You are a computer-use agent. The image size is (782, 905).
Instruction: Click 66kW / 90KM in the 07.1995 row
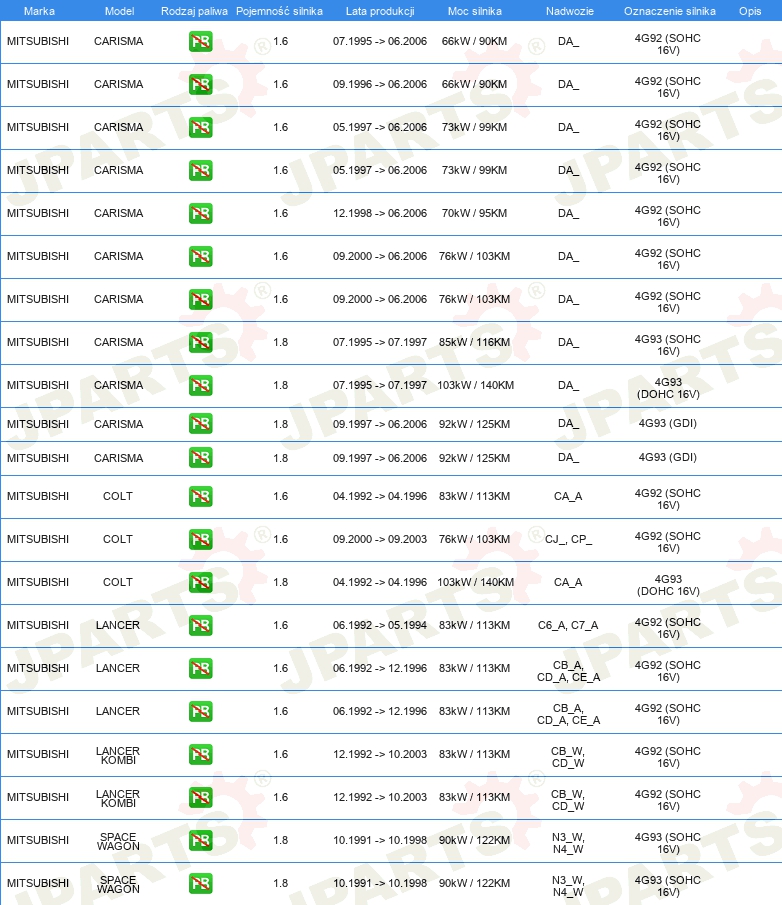pyautogui.click(x=474, y=42)
